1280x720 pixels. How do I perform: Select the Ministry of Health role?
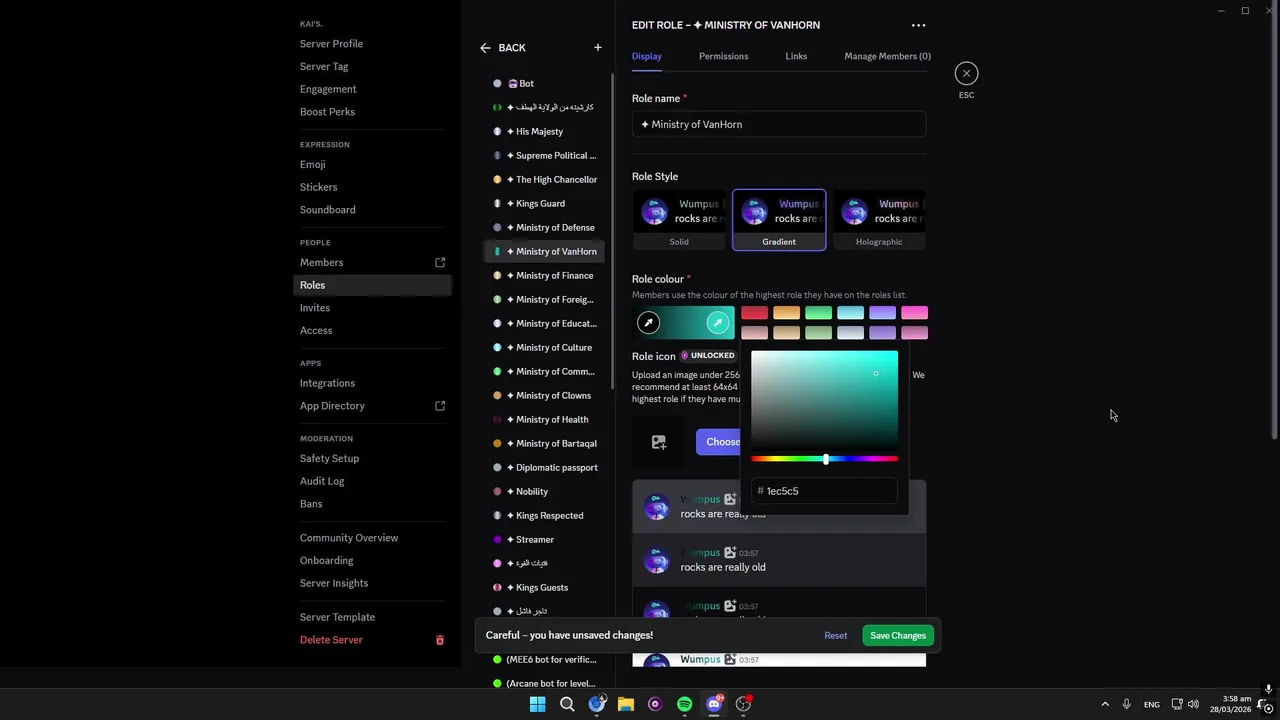pyautogui.click(x=545, y=420)
